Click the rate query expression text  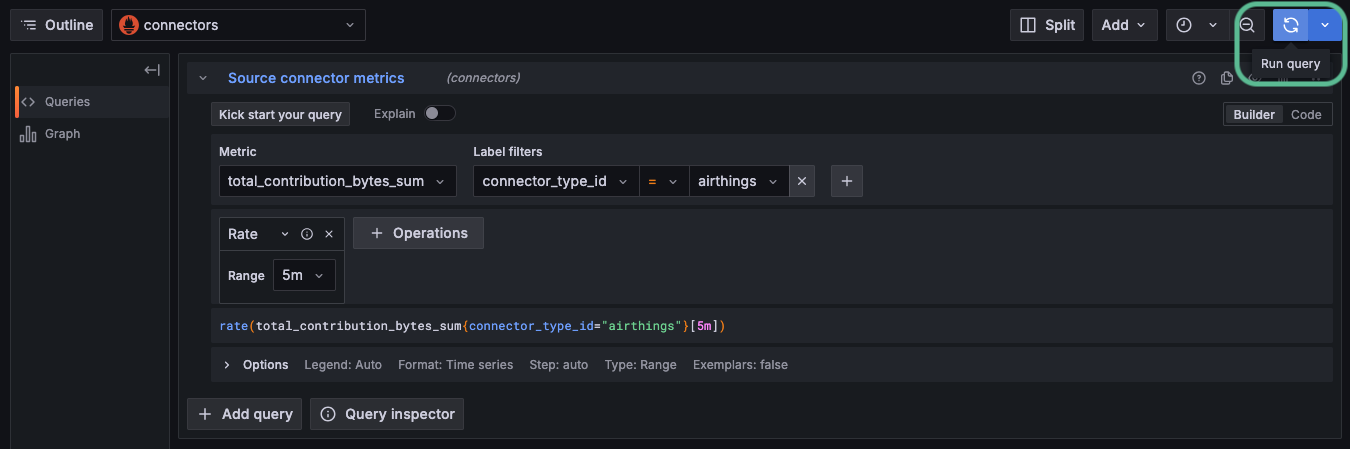pos(472,326)
